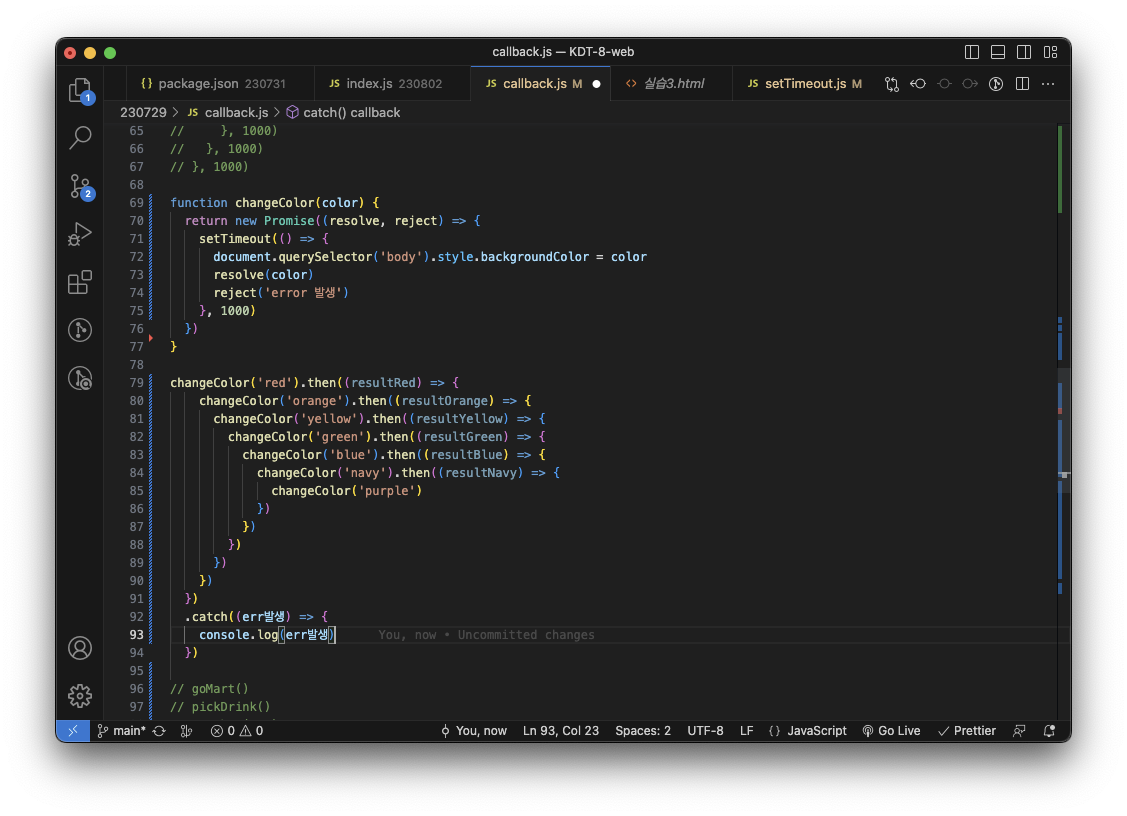
Task: Change indentation via Spaces: 2
Action: (643, 730)
